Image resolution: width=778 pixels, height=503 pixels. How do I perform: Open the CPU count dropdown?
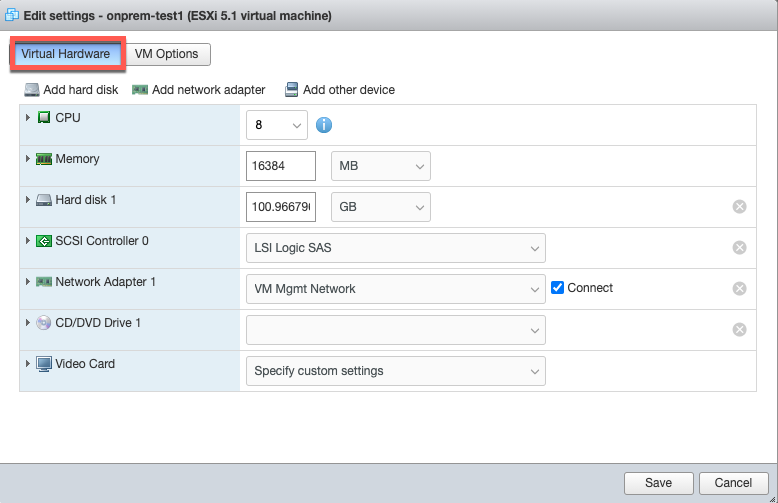tap(277, 125)
